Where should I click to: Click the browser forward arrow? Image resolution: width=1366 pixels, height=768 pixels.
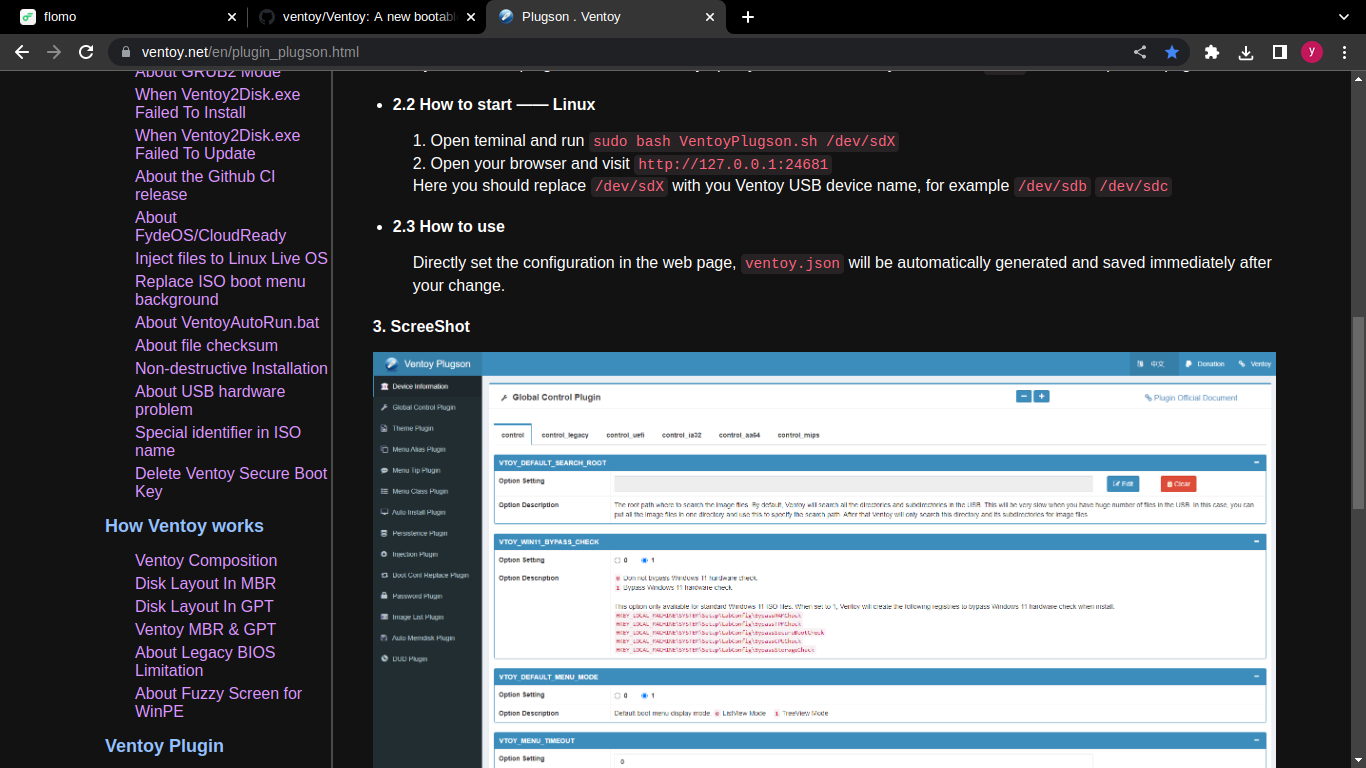(x=54, y=52)
